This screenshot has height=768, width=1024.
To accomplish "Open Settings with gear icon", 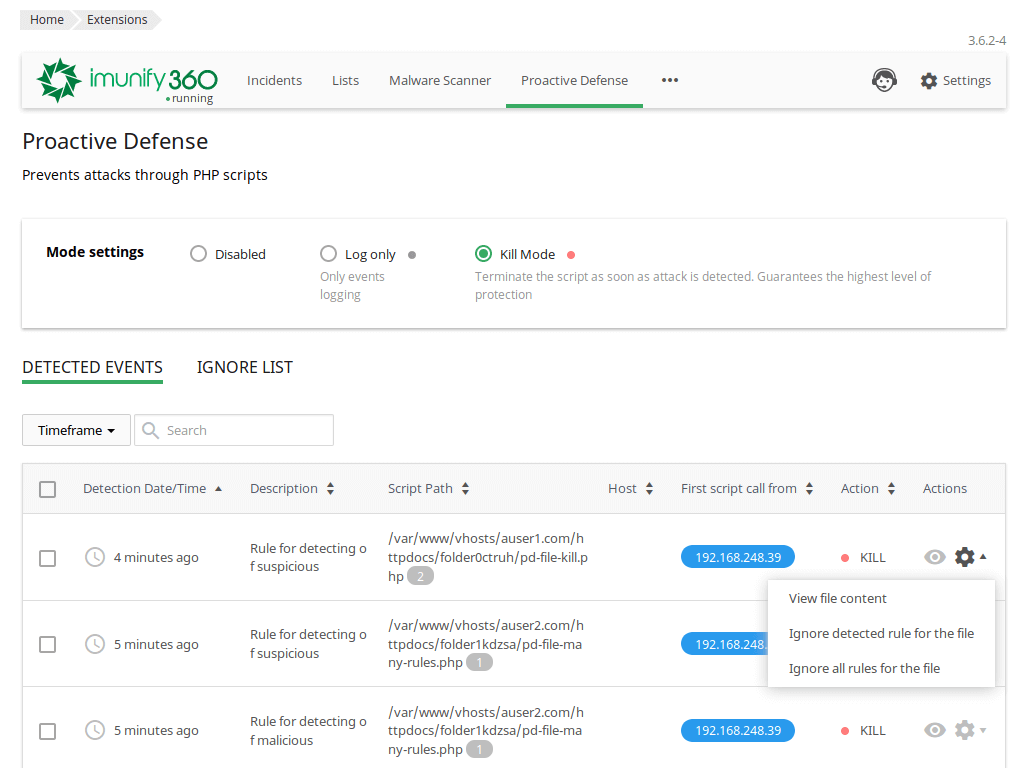I will 955,80.
